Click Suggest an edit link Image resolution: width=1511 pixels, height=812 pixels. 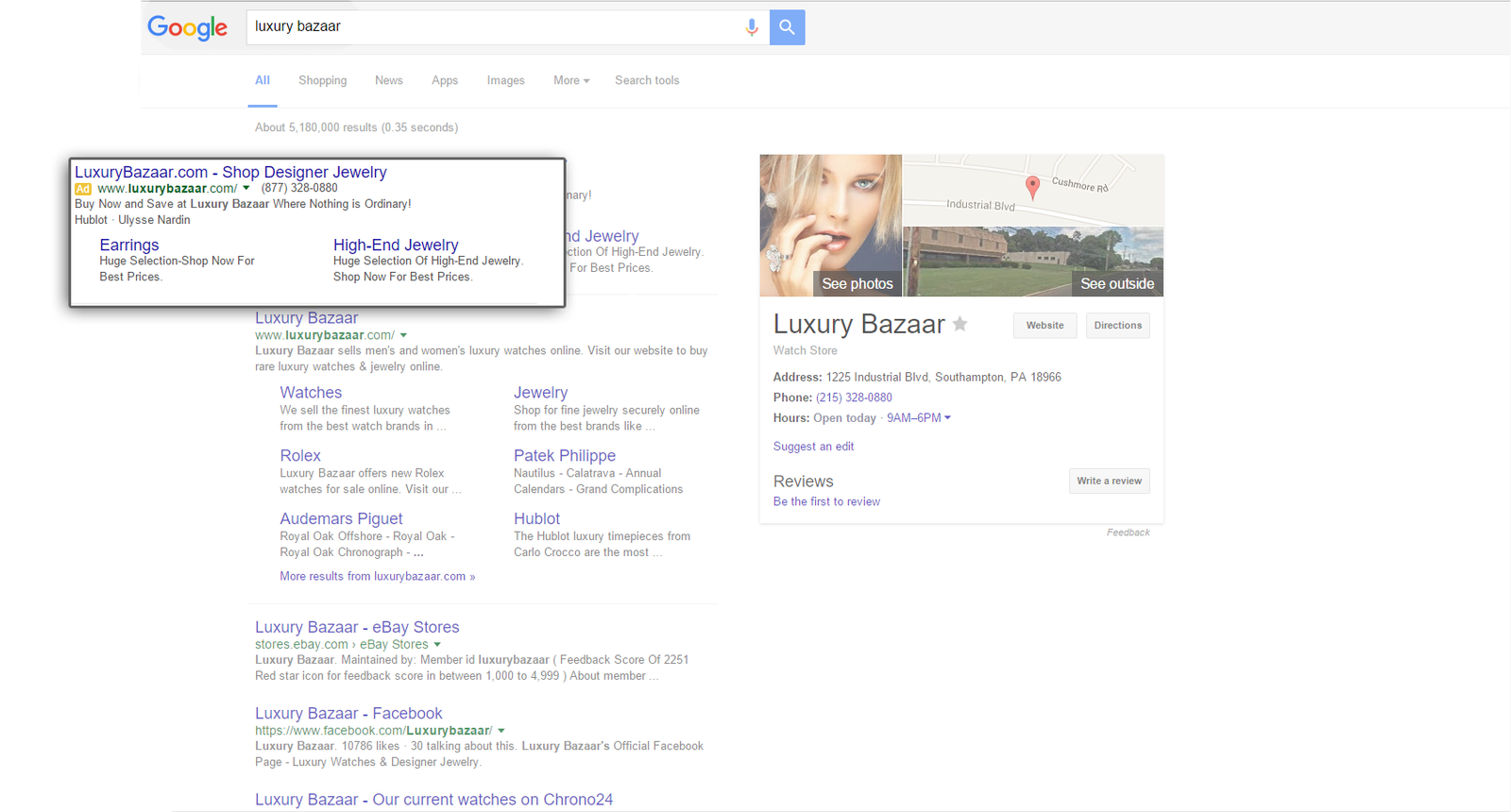[x=813, y=447]
